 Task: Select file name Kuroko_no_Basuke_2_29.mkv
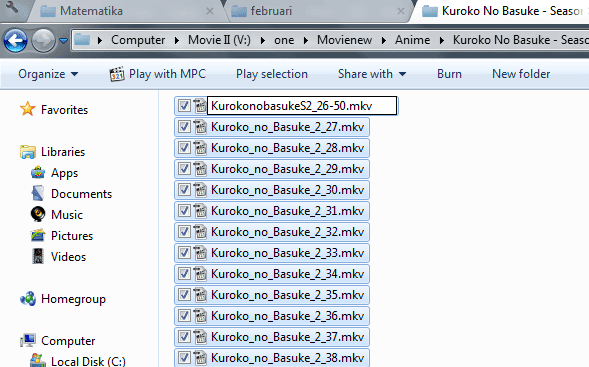coord(287,169)
